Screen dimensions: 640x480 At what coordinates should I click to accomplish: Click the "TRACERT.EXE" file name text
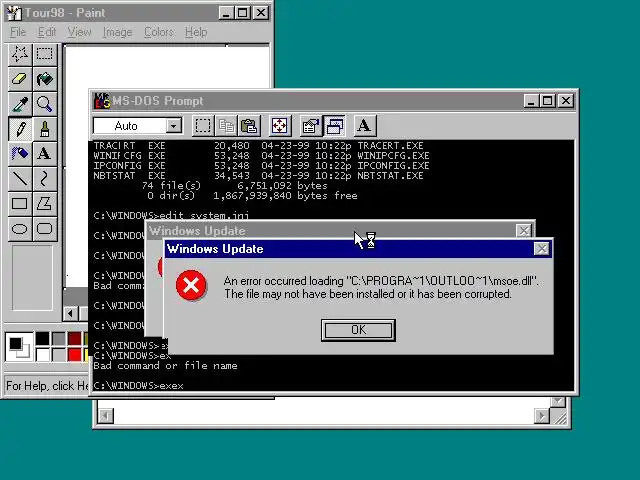[391, 146]
